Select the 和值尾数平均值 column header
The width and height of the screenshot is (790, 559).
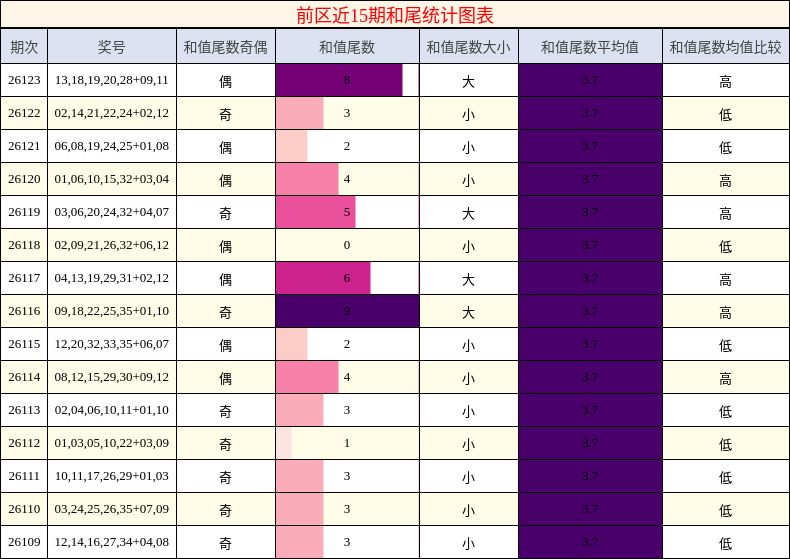click(590, 47)
